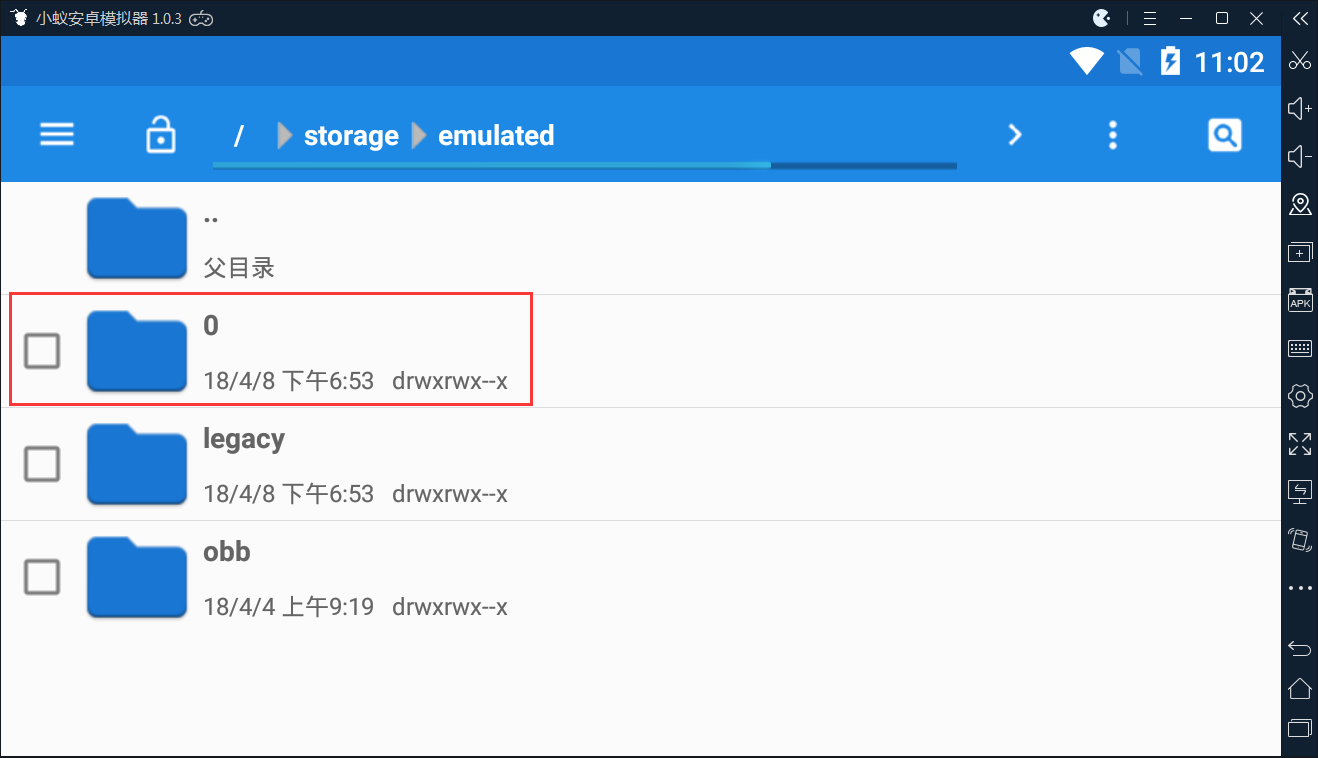Image resolution: width=1318 pixels, height=758 pixels.
Task: Click the scissors screenshot icon in sidebar
Action: tap(1299, 60)
